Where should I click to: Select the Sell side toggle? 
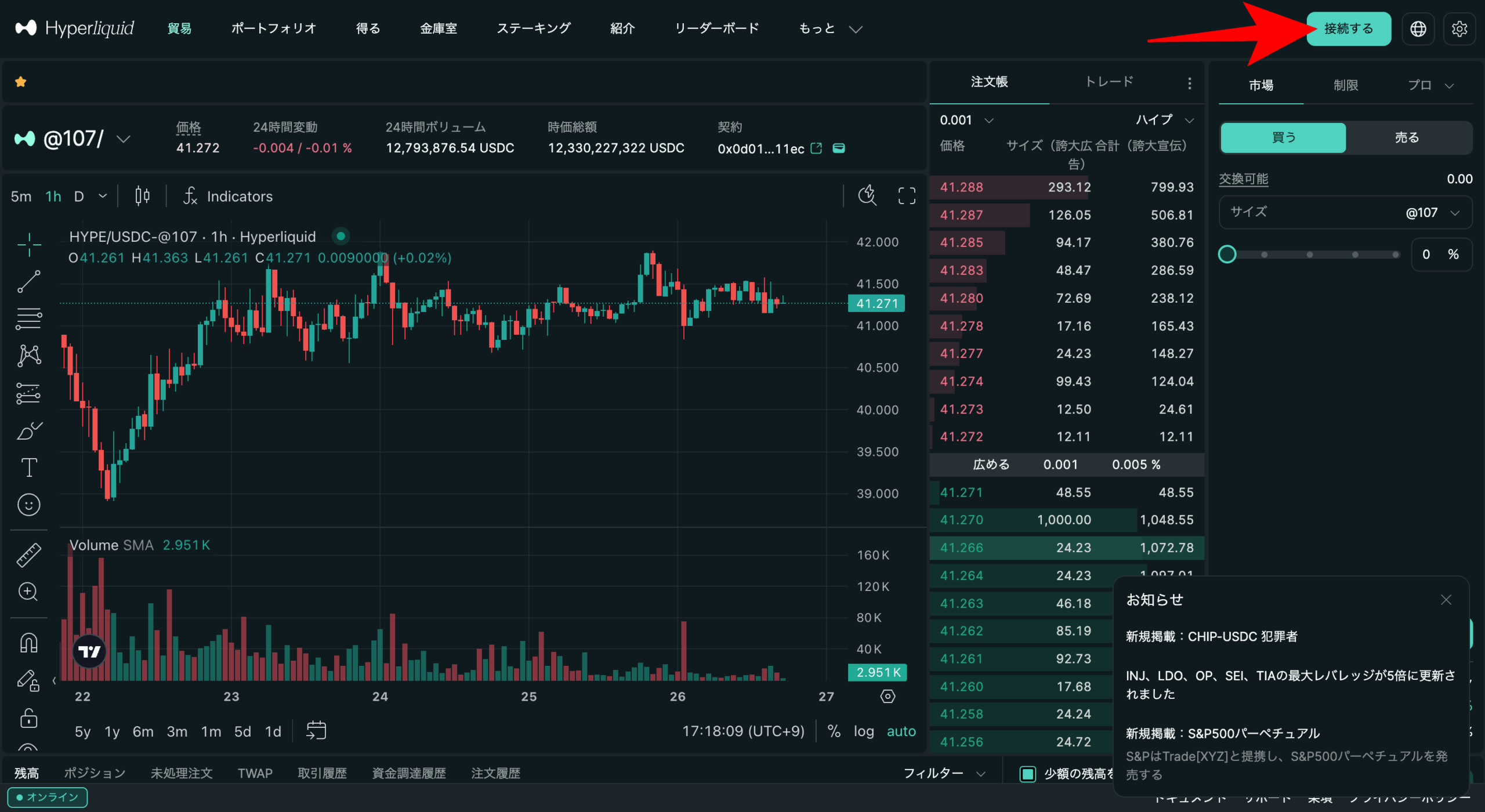click(1407, 137)
